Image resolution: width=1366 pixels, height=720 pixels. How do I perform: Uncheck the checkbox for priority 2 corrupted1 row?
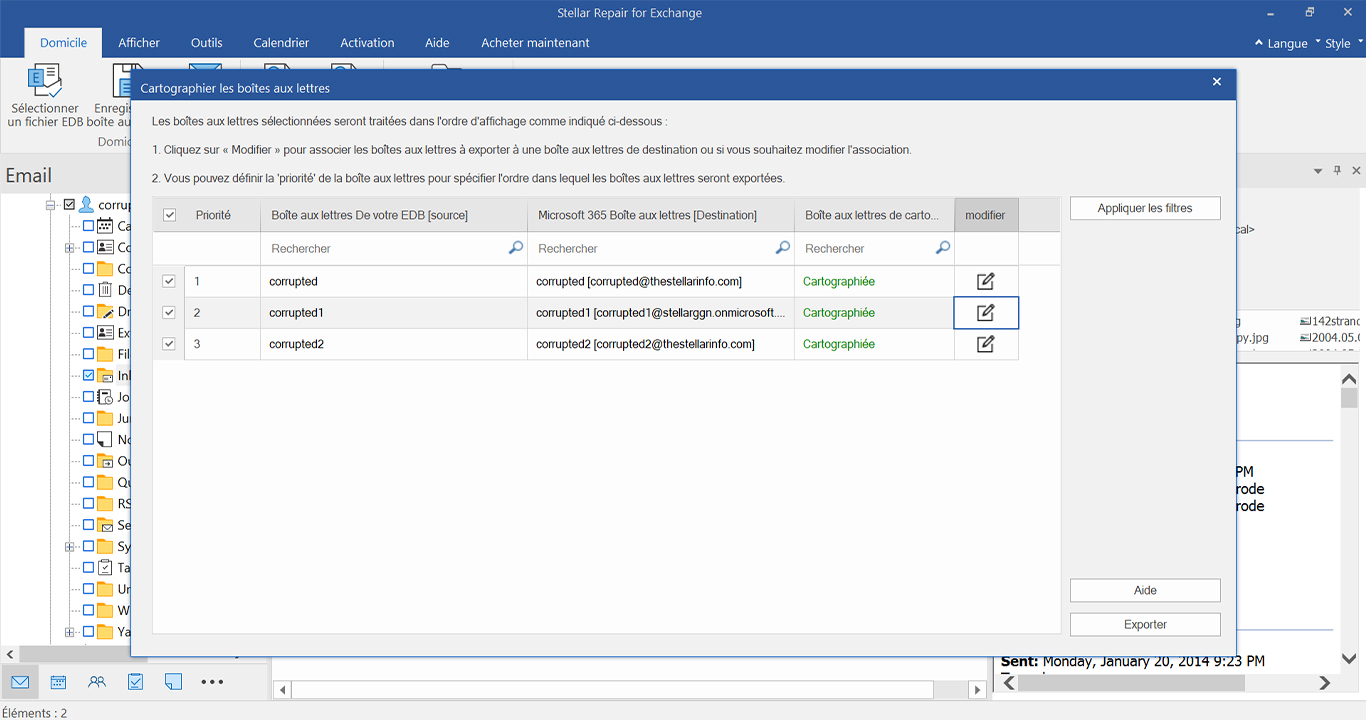(x=169, y=313)
